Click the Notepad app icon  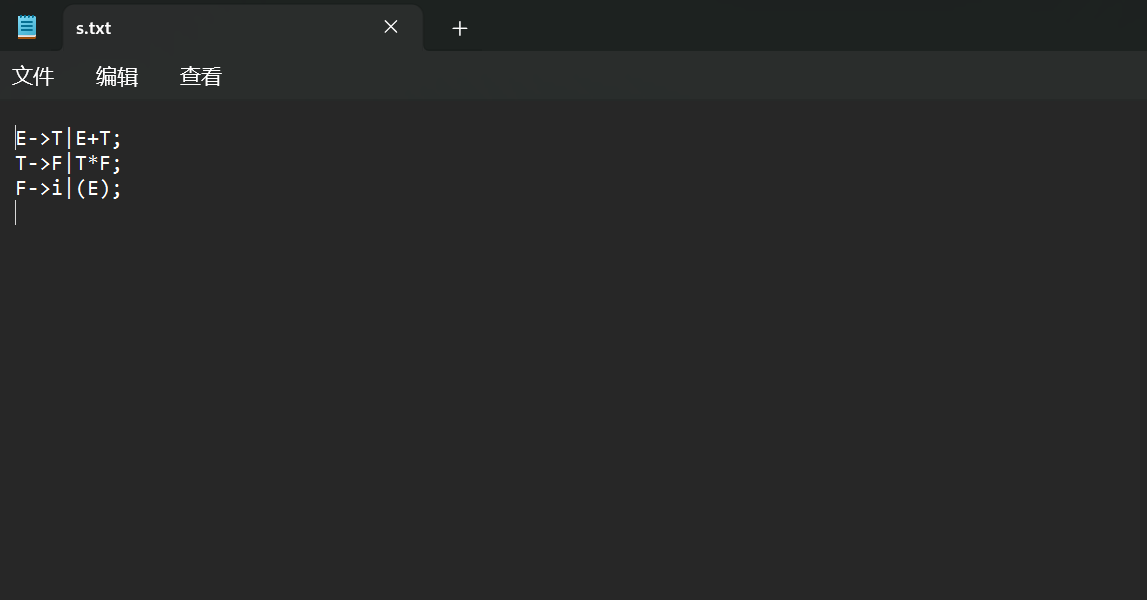tap(27, 27)
